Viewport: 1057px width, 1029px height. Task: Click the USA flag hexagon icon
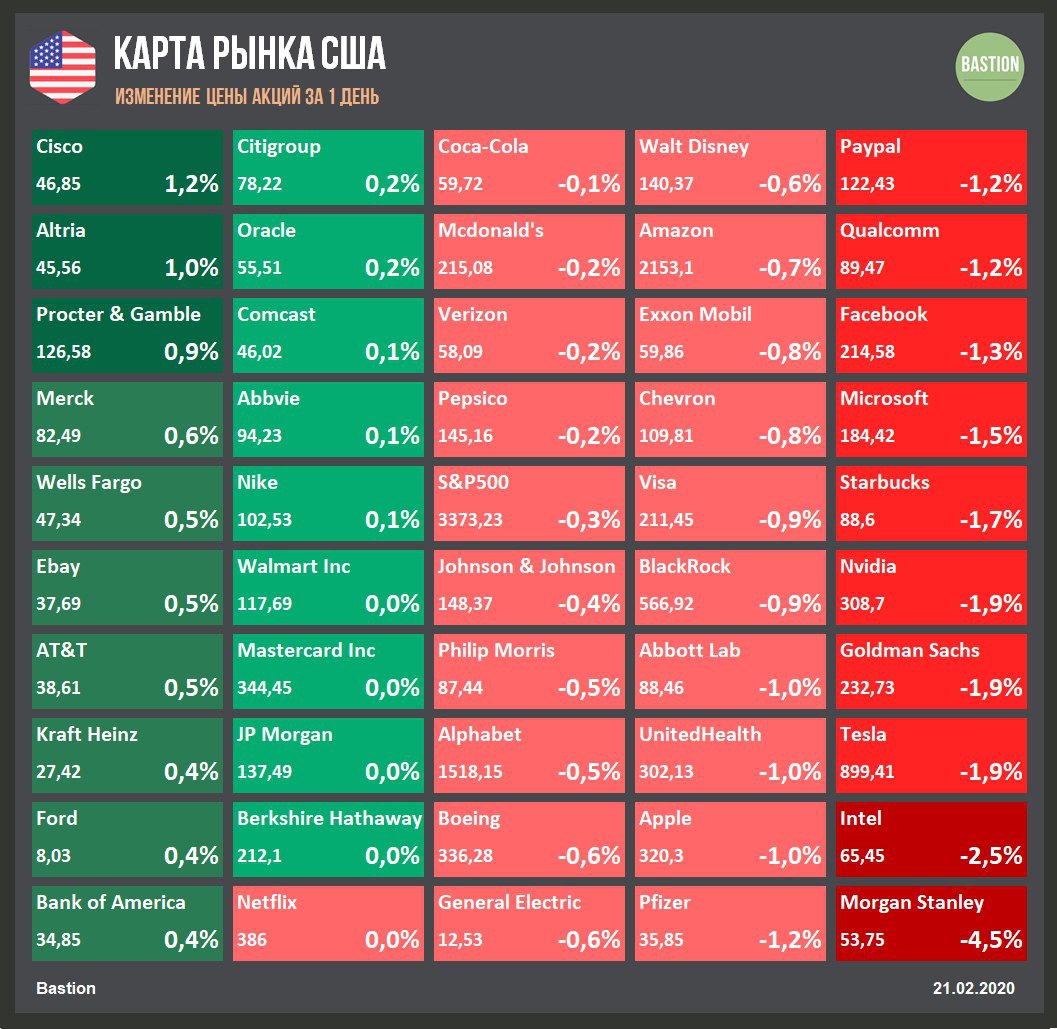(62, 67)
